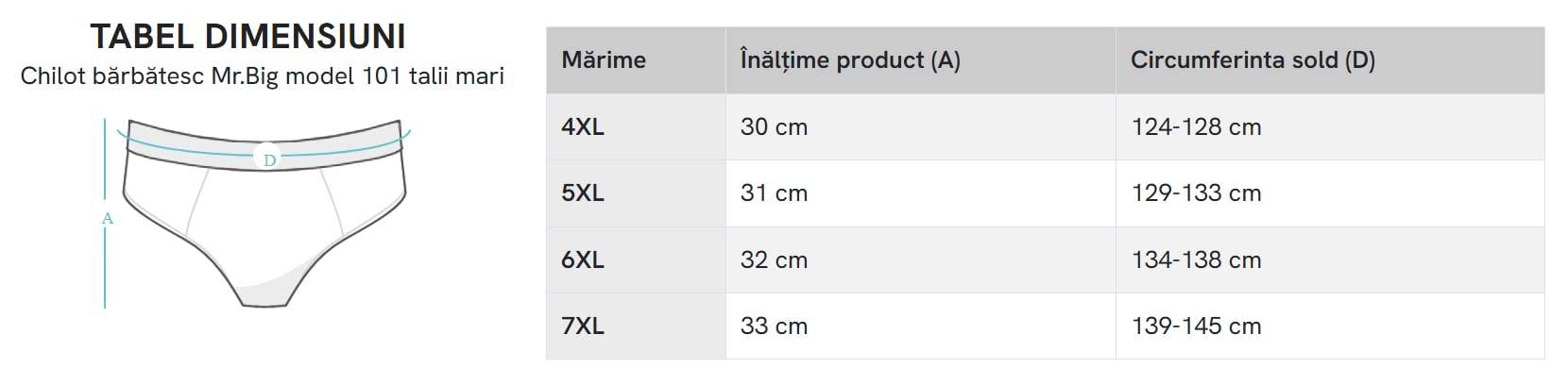Click the 31 cm height value
Image resolution: width=1568 pixels, height=385 pixels.
click(774, 193)
